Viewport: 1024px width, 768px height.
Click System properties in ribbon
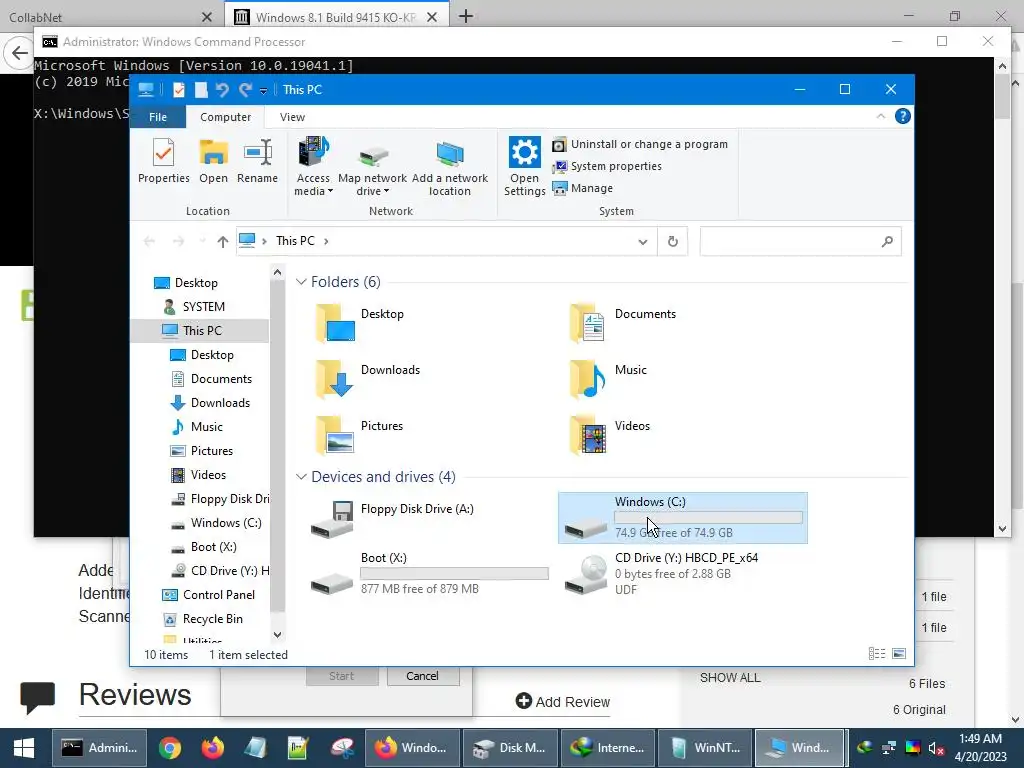coord(607,167)
